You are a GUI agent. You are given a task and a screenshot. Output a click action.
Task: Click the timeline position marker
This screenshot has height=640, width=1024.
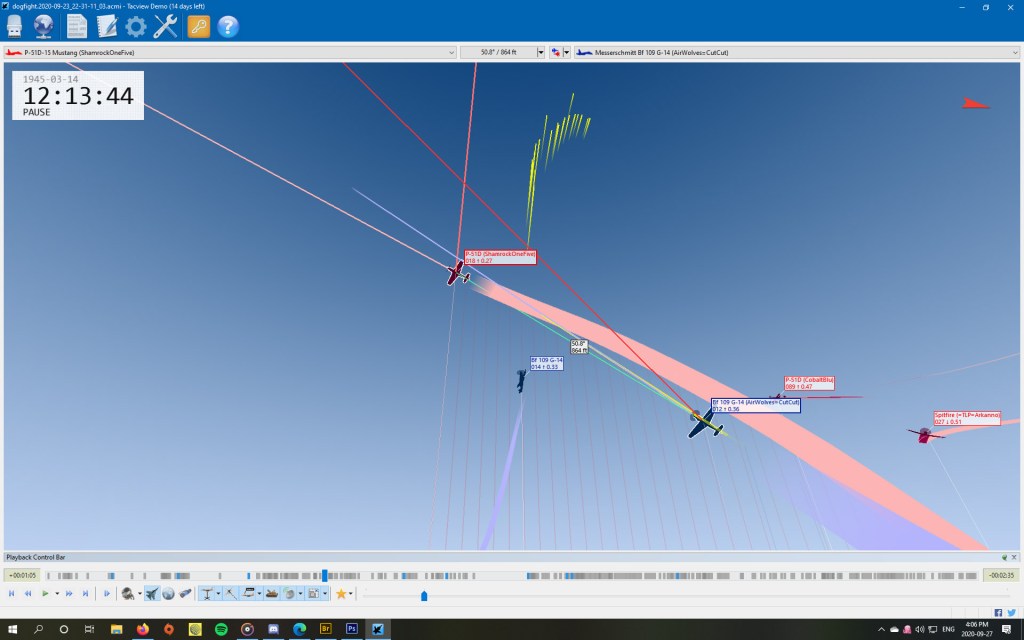tap(324, 575)
